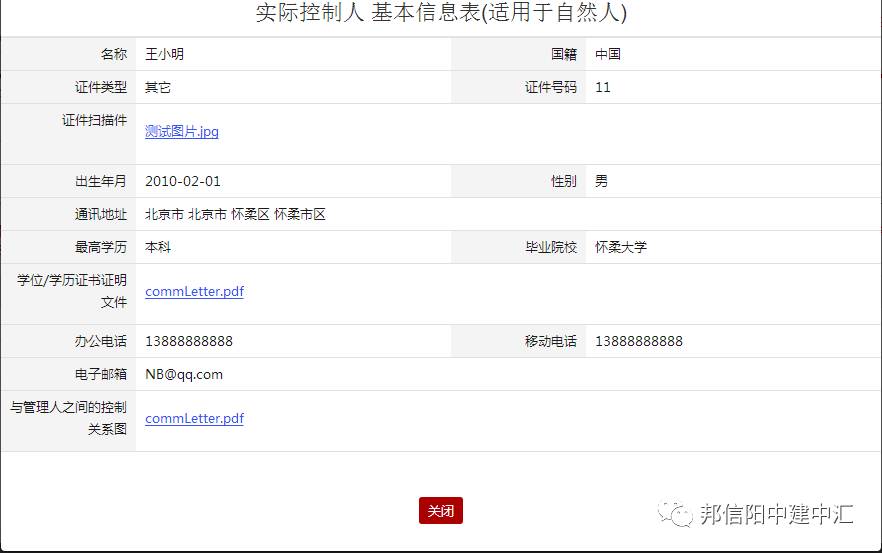Click the education value 本科
Viewport: 882px width, 553px height.
(x=158, y=247)
